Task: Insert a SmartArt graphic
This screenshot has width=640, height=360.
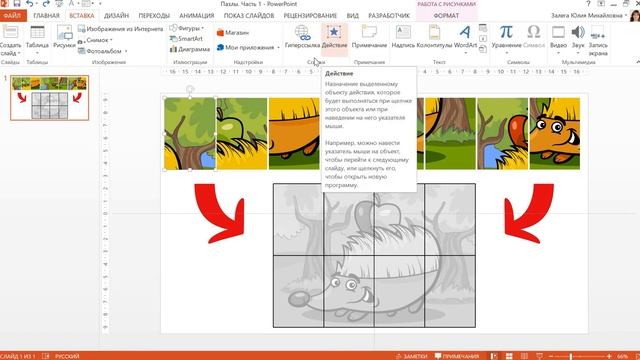Action: tap(186, 38)
